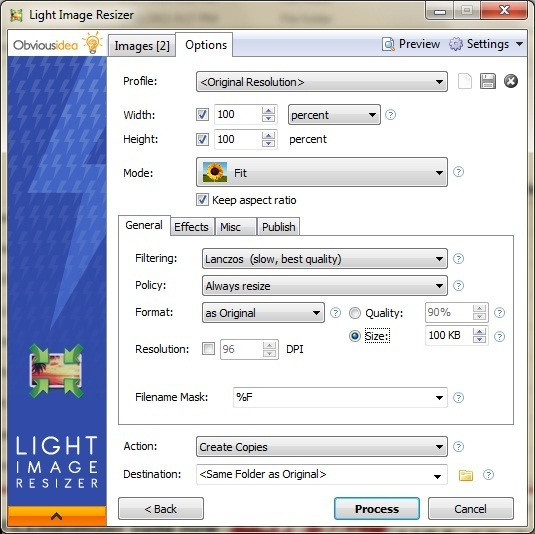
Task: Decrease Width with the down spinner
Action: (269, 118)
